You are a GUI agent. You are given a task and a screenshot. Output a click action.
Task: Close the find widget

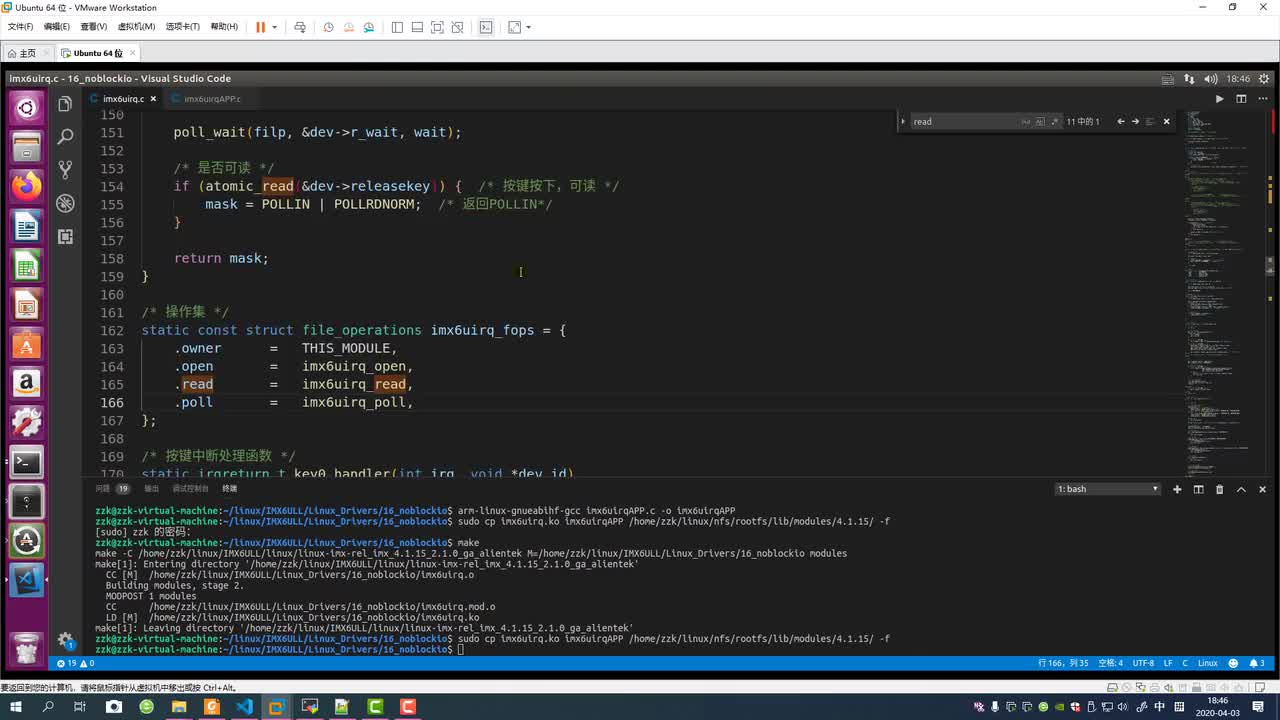[x=1166, y=121]
